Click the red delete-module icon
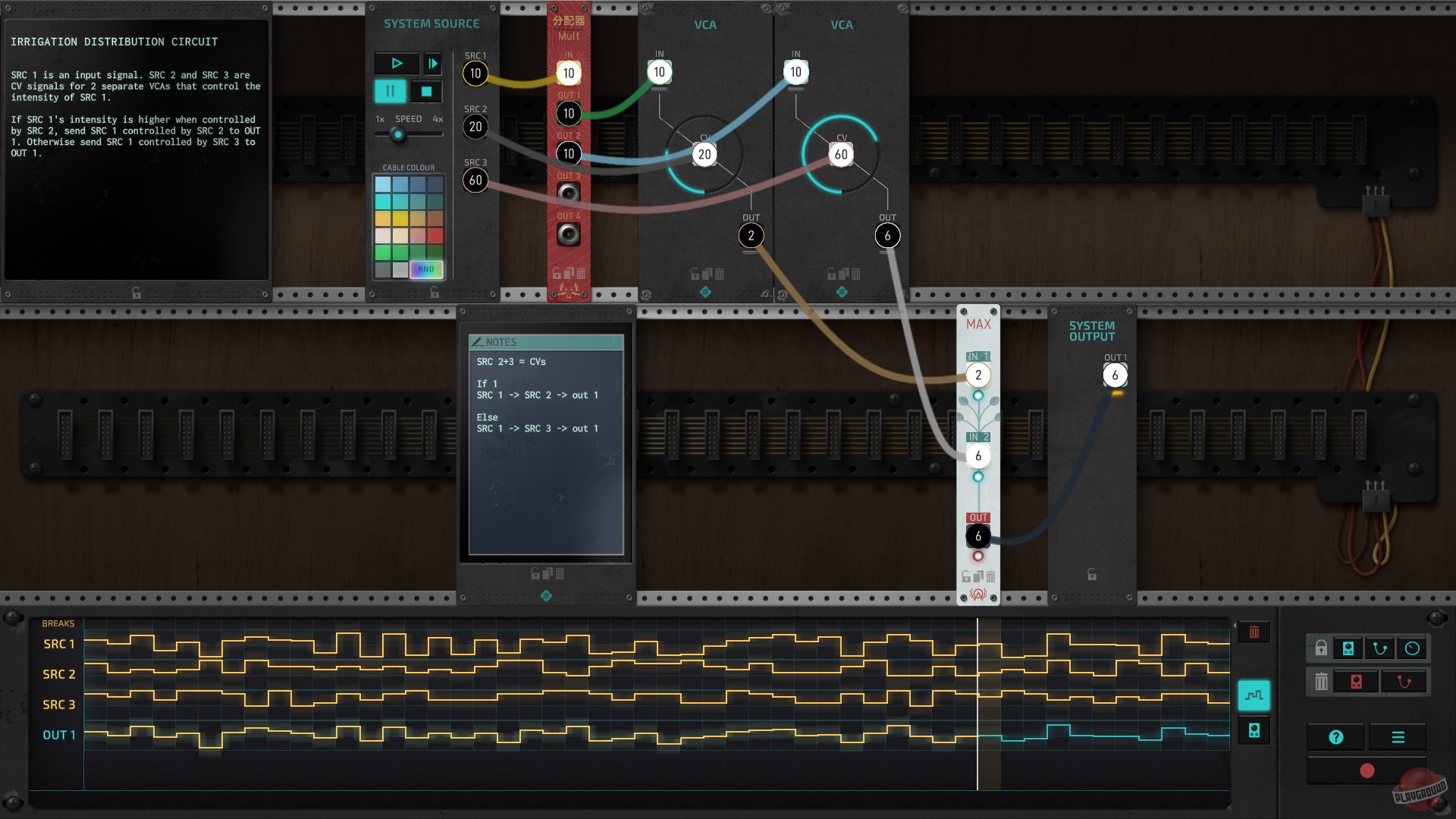The image size is (1456, 819). coord(1356,682)
